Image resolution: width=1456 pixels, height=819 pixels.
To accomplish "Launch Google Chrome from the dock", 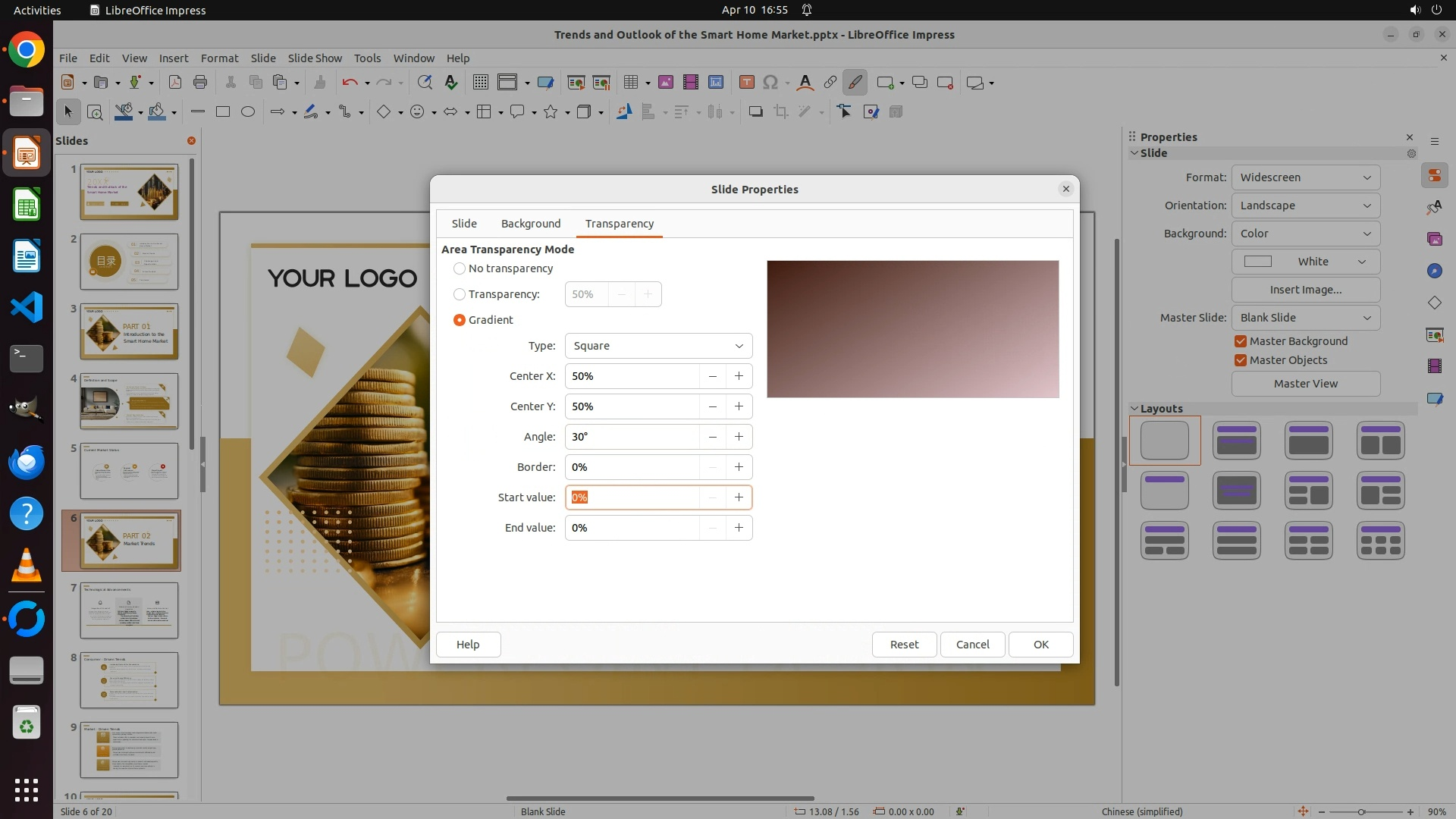I will (x=27, y=50).
